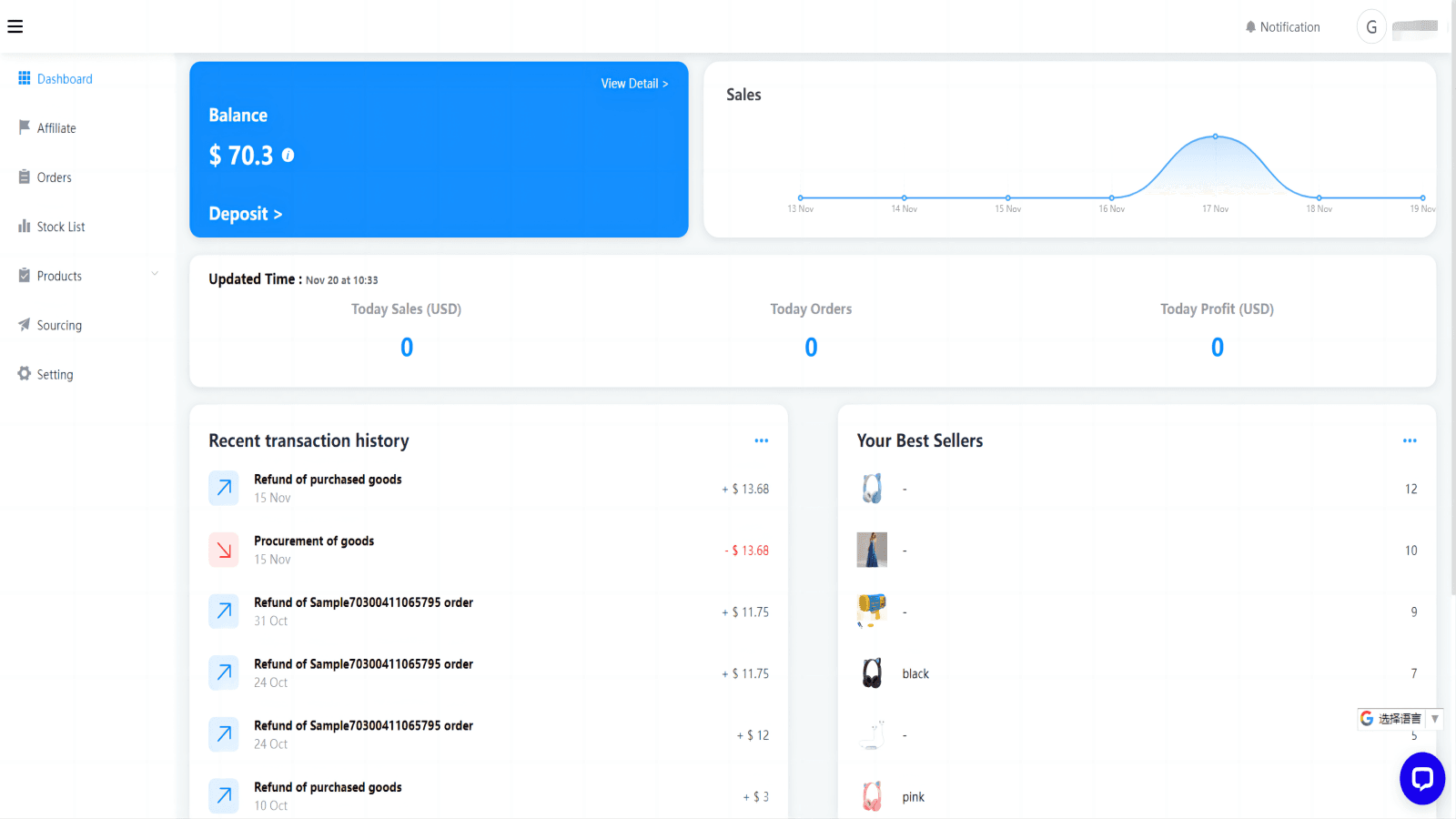
Task: Click the Notification bell icon
Action: [1250, 26]
